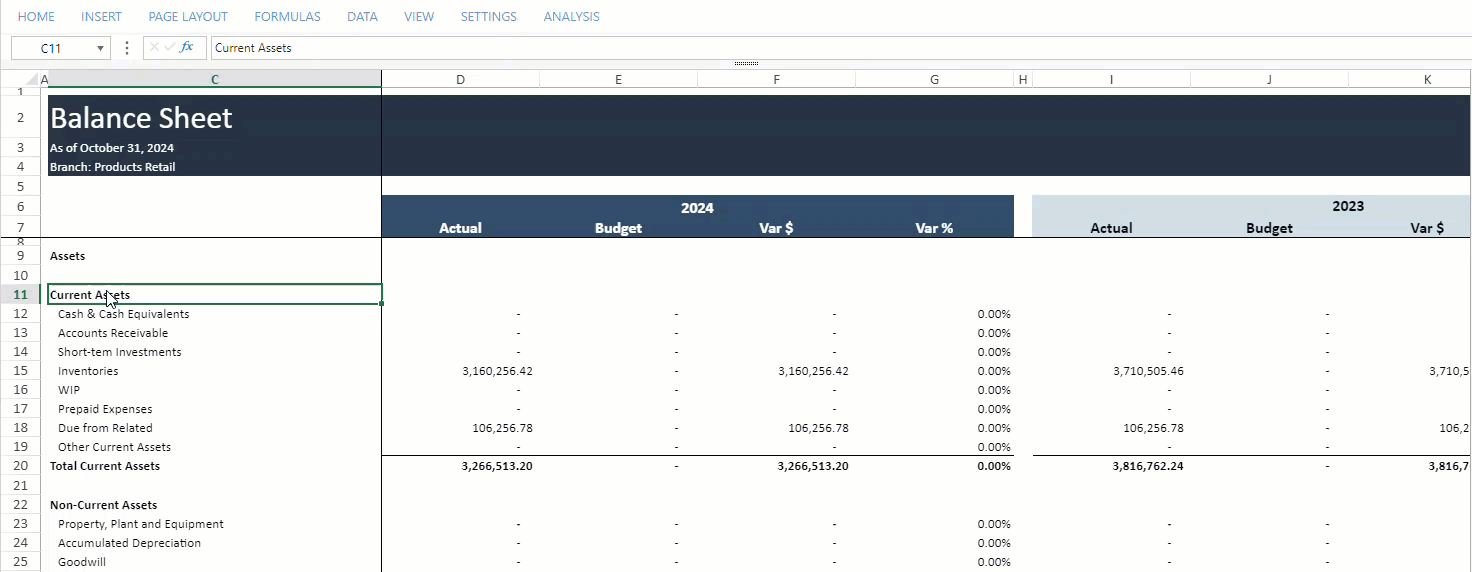This screenshot has height=572, width=1472.
Task: Click the three-dot handle beside name box
Action: pyautogui.click(x=127, y=47)
